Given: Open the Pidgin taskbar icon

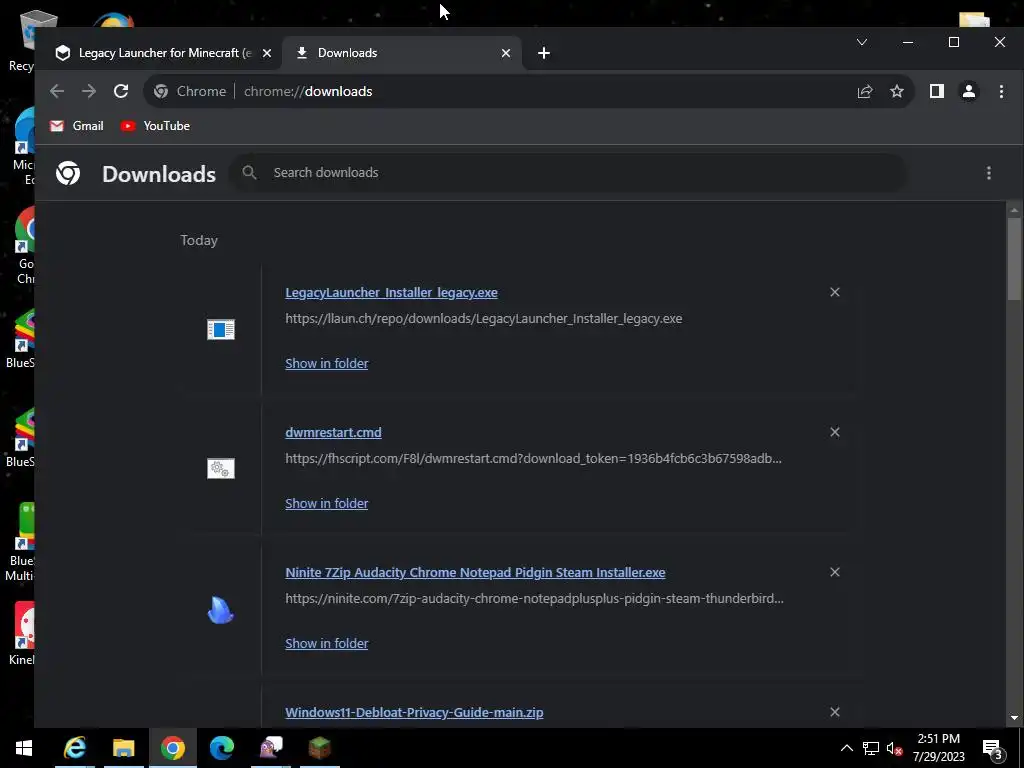Looking at the screenshot, I should click(270, 748).
